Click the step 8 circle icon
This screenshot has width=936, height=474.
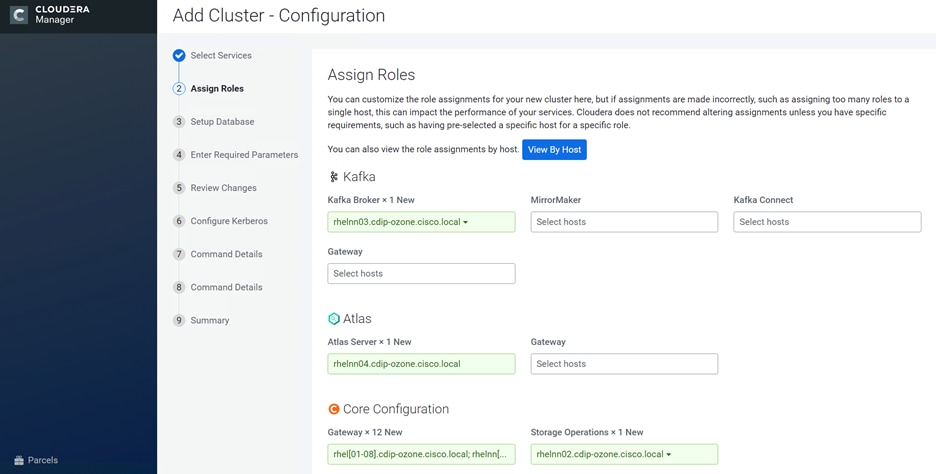[x=179, y=287]
